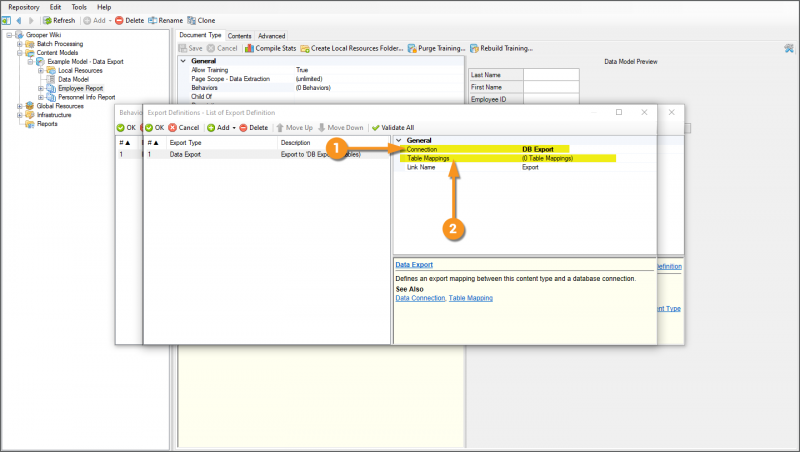This screenshot has height=452, width=800.
Task: Click the Move Down button
Action: tap(341, 128)
